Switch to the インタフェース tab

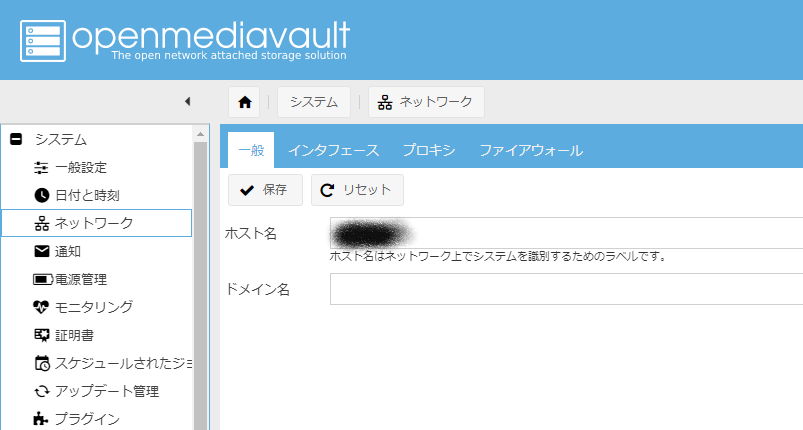pyautogui.click(x=333, y=150)
